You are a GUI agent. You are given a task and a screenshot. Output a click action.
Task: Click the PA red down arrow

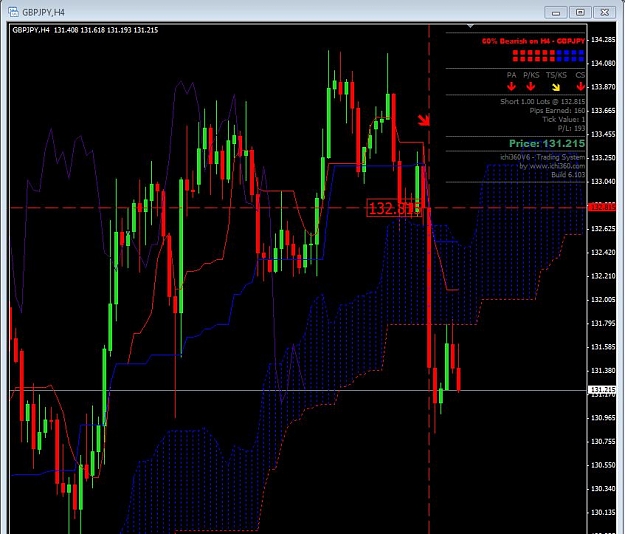coord(511,86)
